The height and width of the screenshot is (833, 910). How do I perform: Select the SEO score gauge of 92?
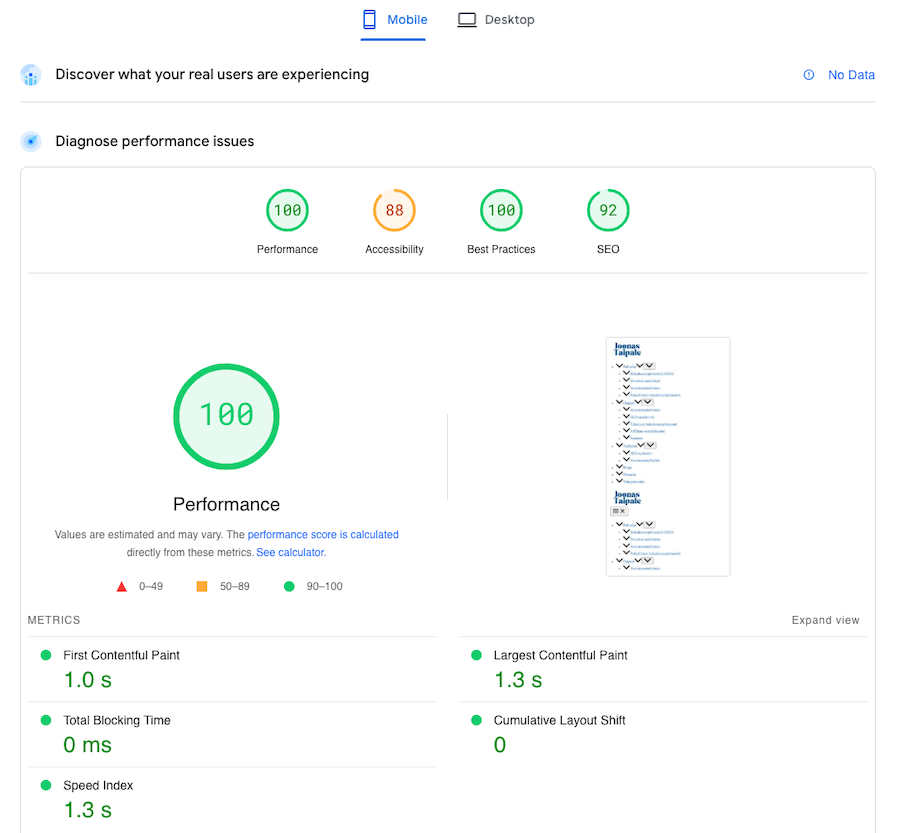[608, 211]
